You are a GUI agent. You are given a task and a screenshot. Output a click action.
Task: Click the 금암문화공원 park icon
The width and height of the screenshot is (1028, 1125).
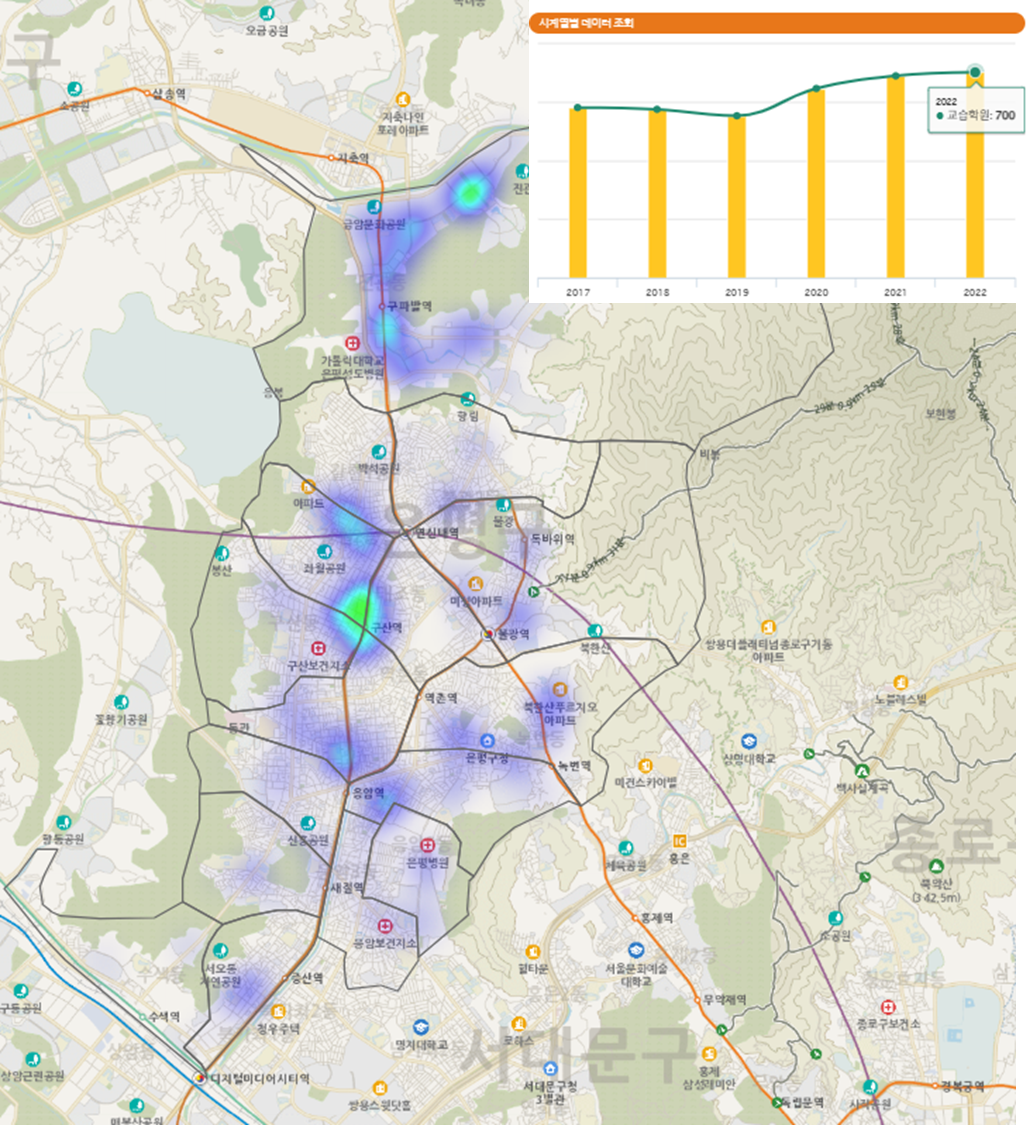373,207
